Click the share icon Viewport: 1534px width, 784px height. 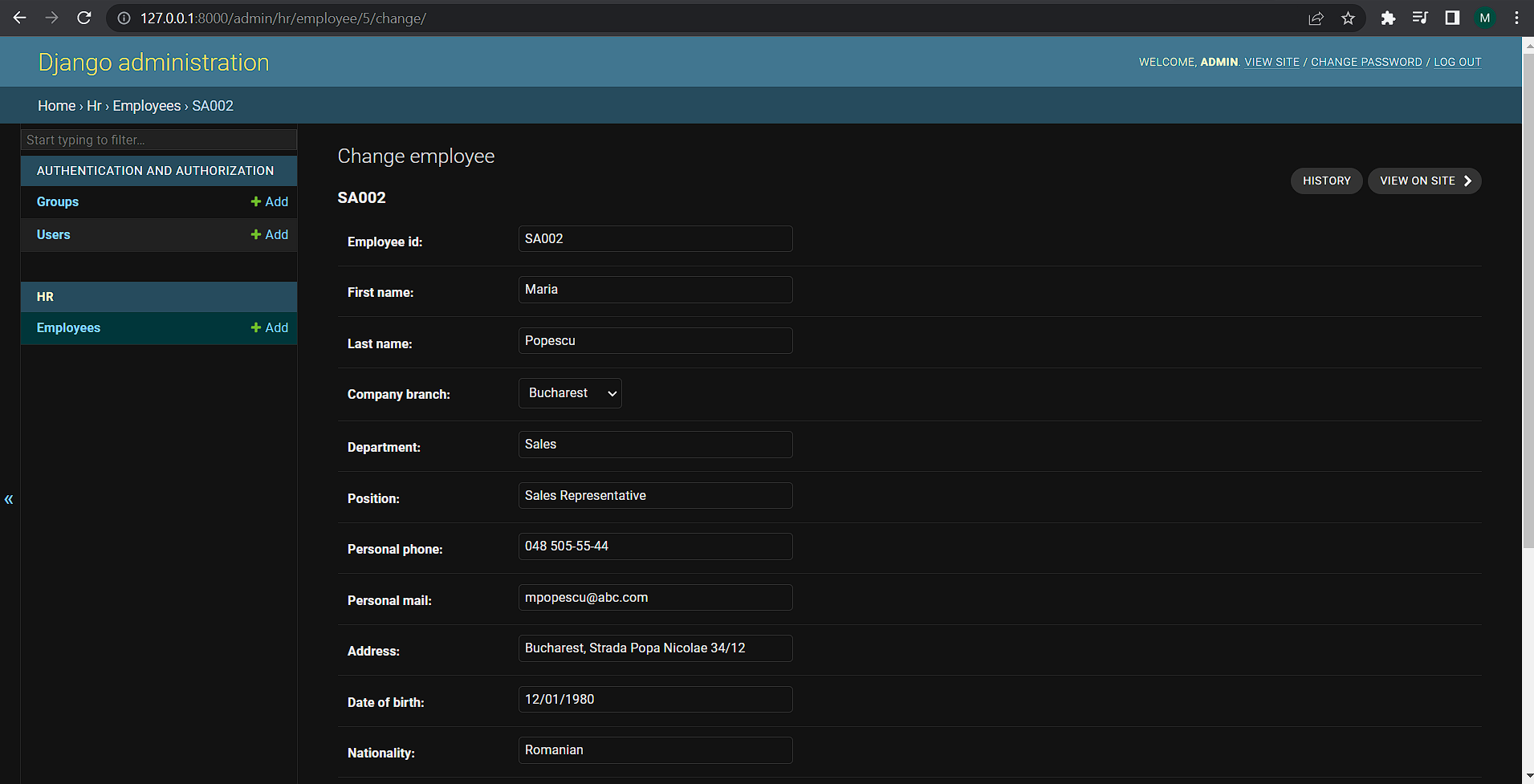click(1316, 18)
